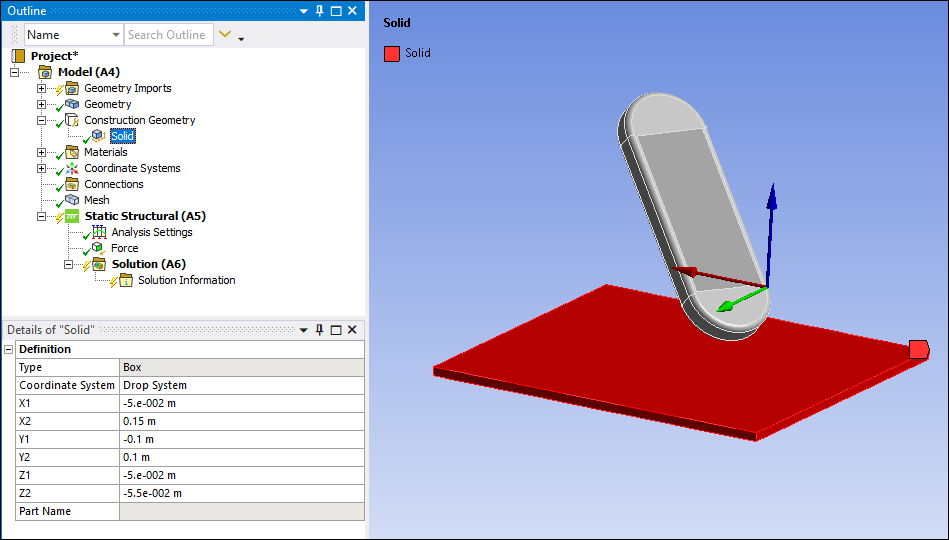This screenshot has width=949, height=540.
Task: Collapse the Construction Geometry node
Action: [x=41, y=120]
